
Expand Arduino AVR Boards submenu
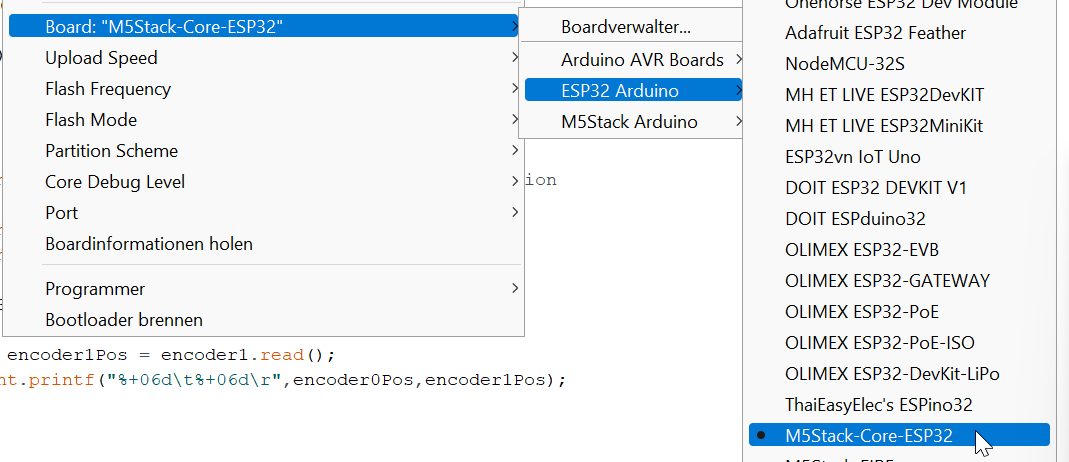[x=633, y=60]
